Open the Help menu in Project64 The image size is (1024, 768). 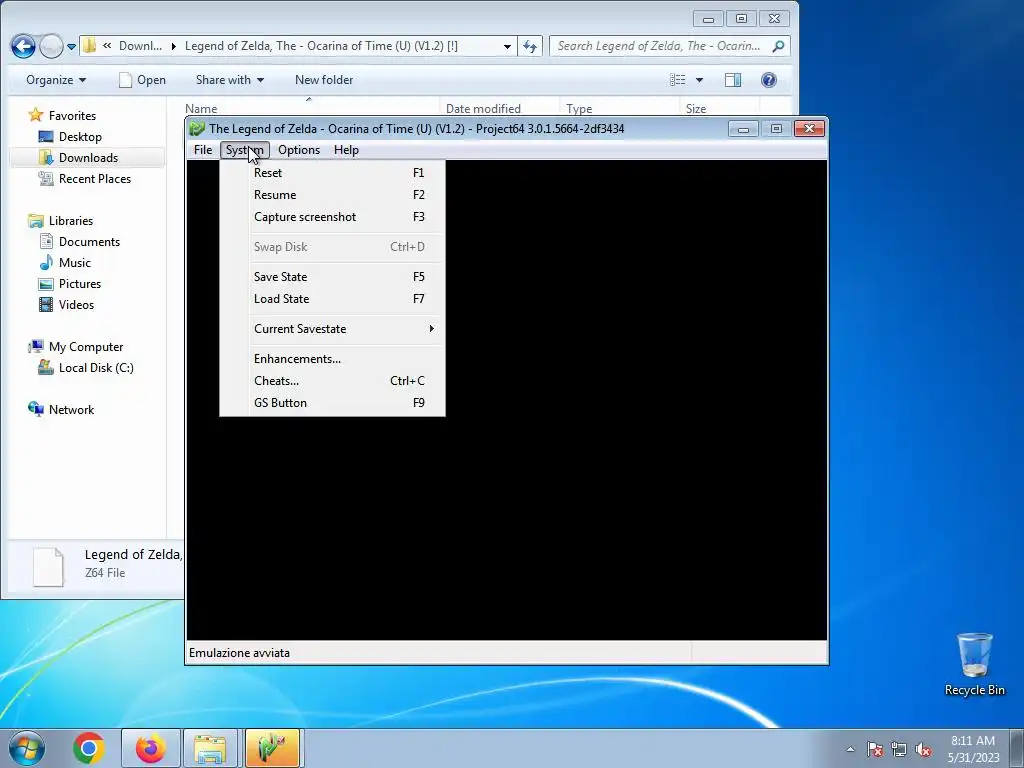point(346,150)
